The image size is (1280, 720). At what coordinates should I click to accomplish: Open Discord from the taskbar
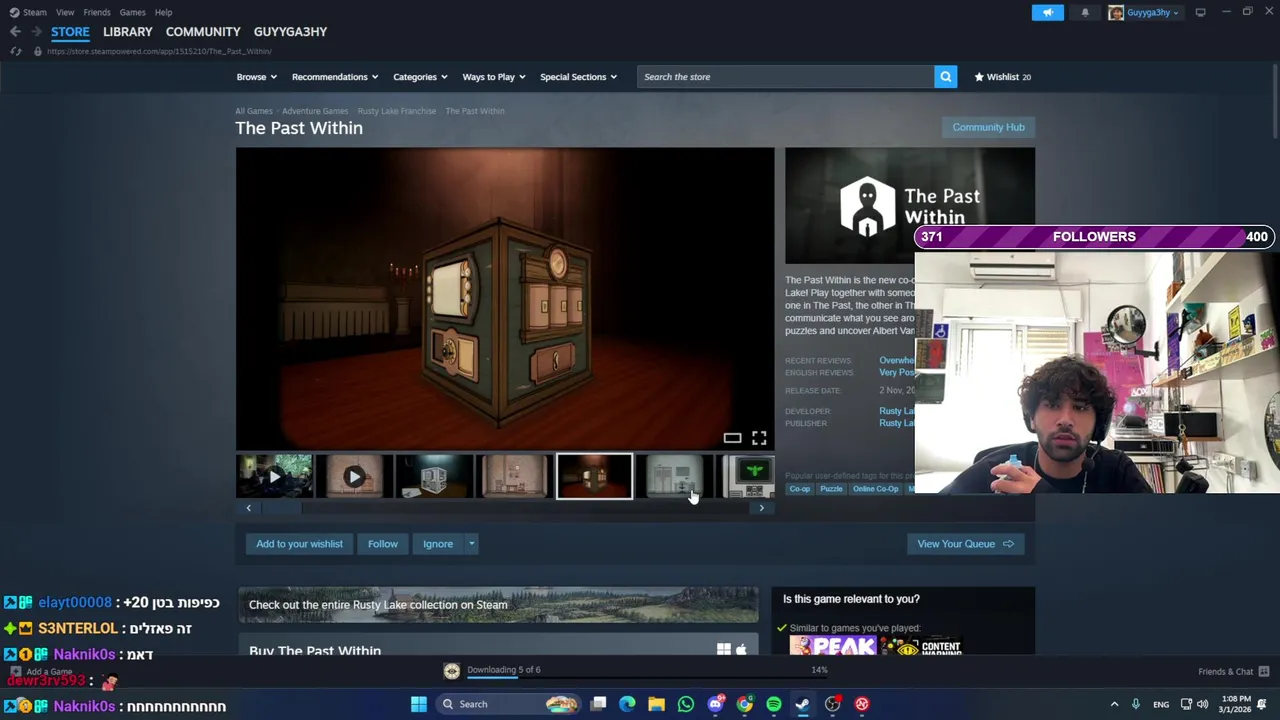click(715, 704)
